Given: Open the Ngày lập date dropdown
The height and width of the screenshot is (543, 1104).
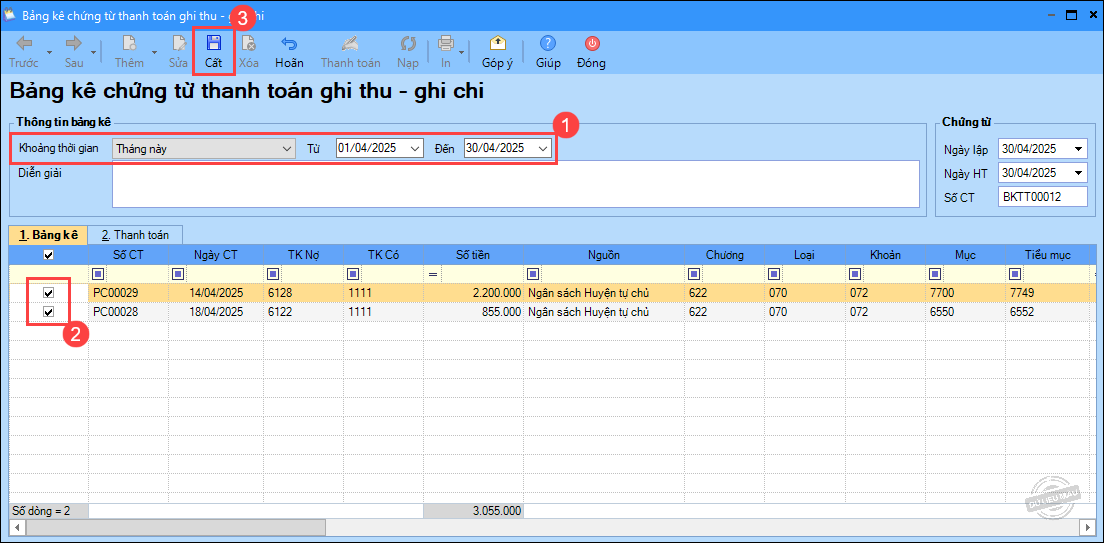Looking at the screenshot, I should 1079,149.
